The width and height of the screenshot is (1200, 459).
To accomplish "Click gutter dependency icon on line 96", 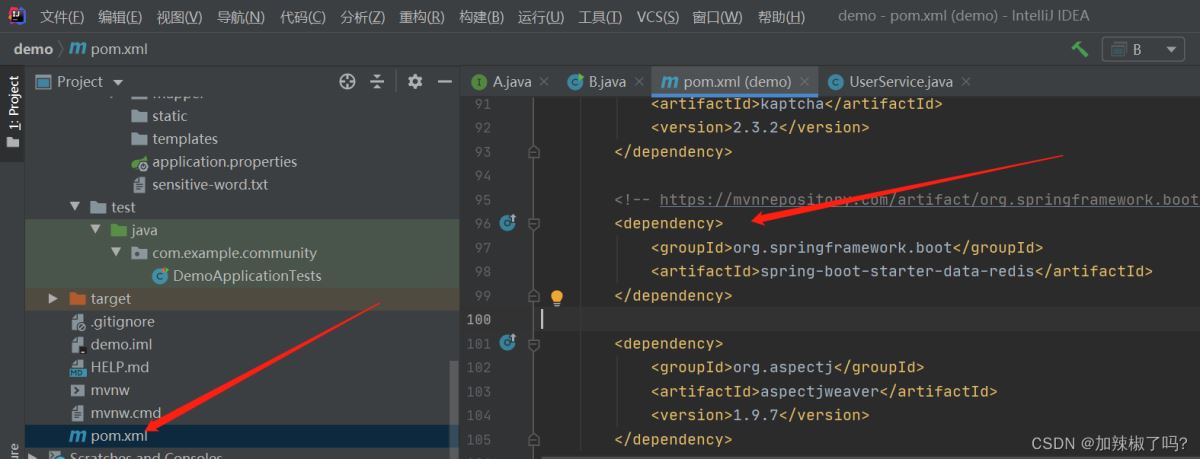I will coord(507,223).
